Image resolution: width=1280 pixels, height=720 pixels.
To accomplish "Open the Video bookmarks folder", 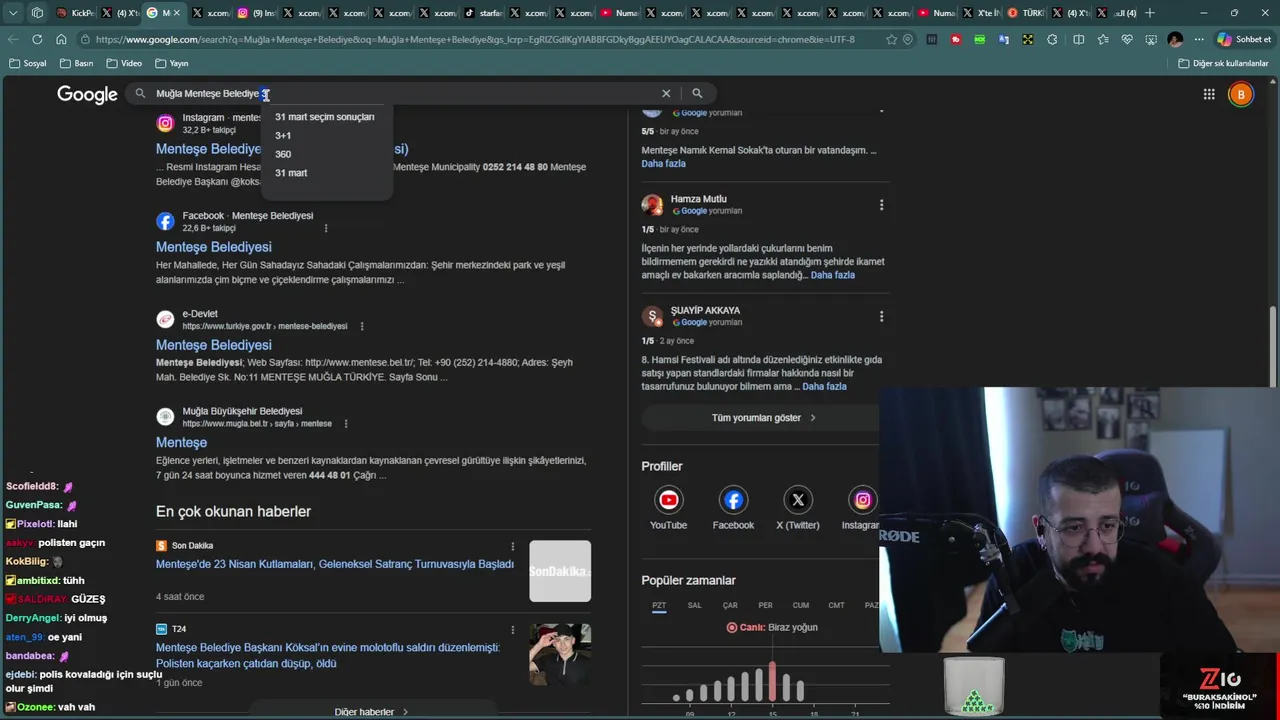I will point(124,63).
